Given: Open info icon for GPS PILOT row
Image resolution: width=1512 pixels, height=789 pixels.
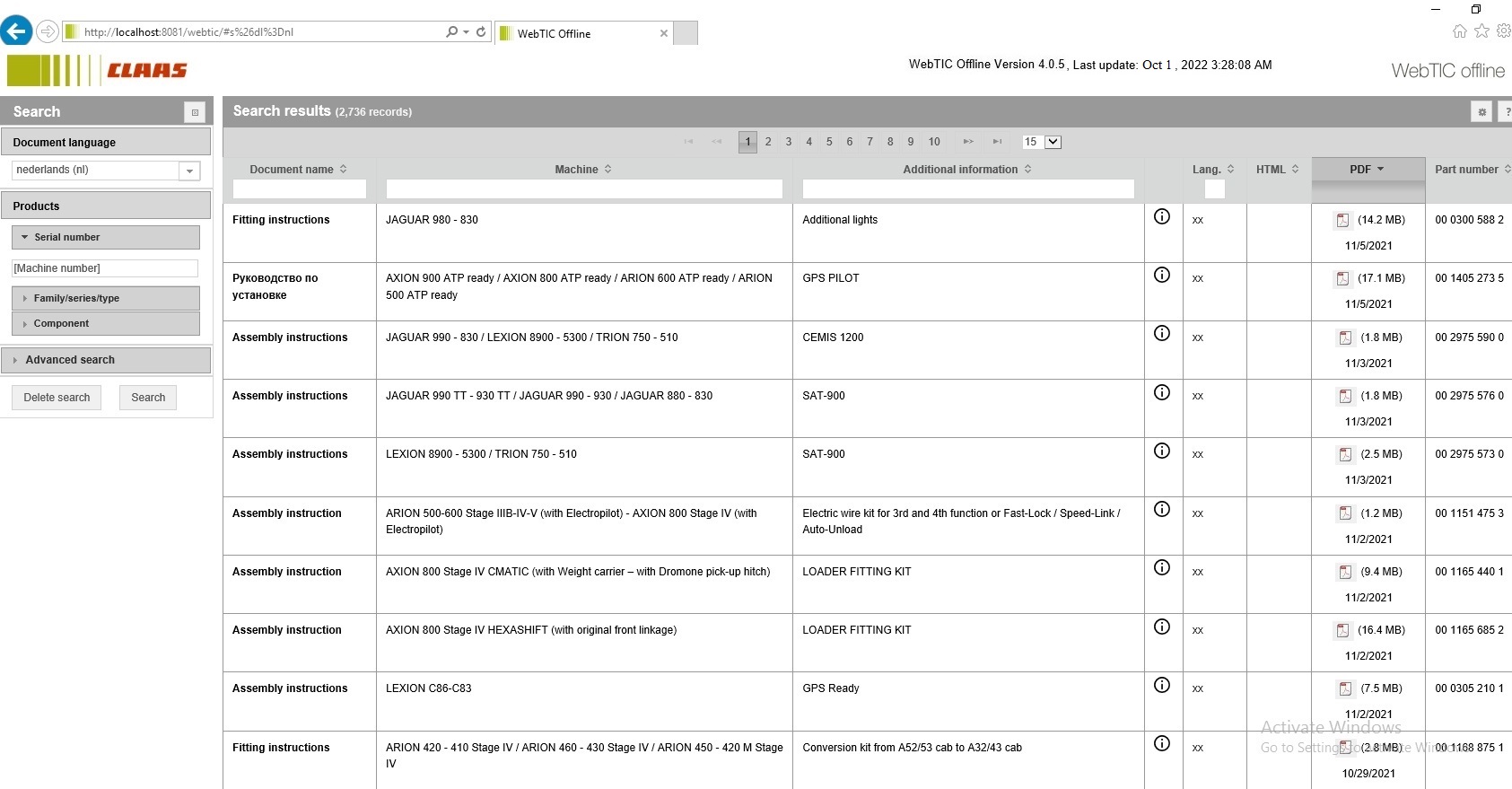Looking at the screenshot, I should click(1162, 275).
